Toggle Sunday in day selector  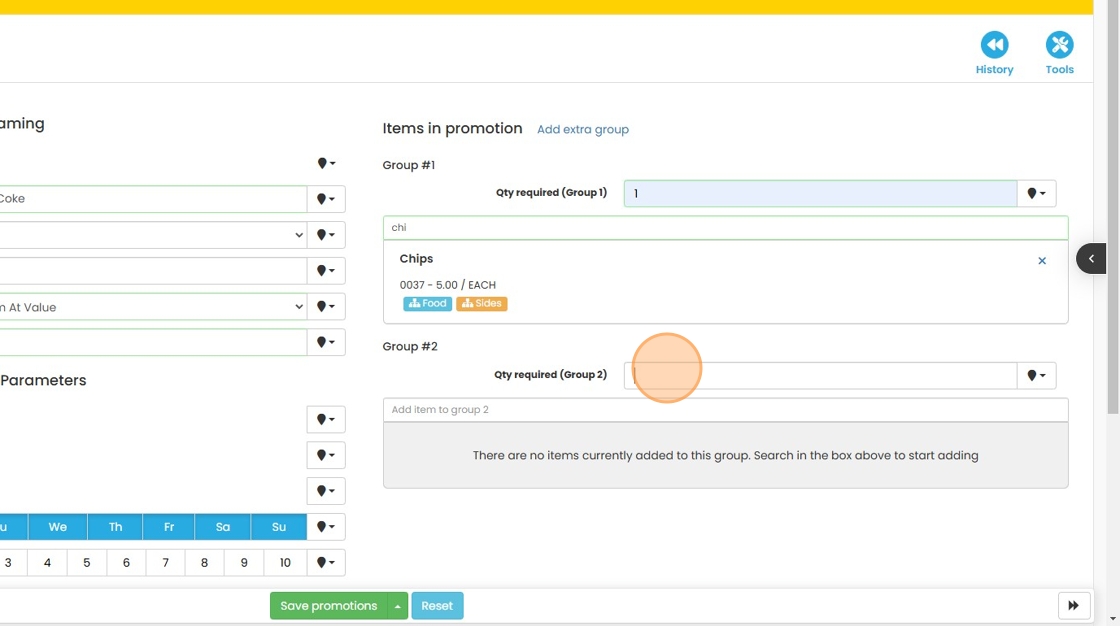point(279,527)
